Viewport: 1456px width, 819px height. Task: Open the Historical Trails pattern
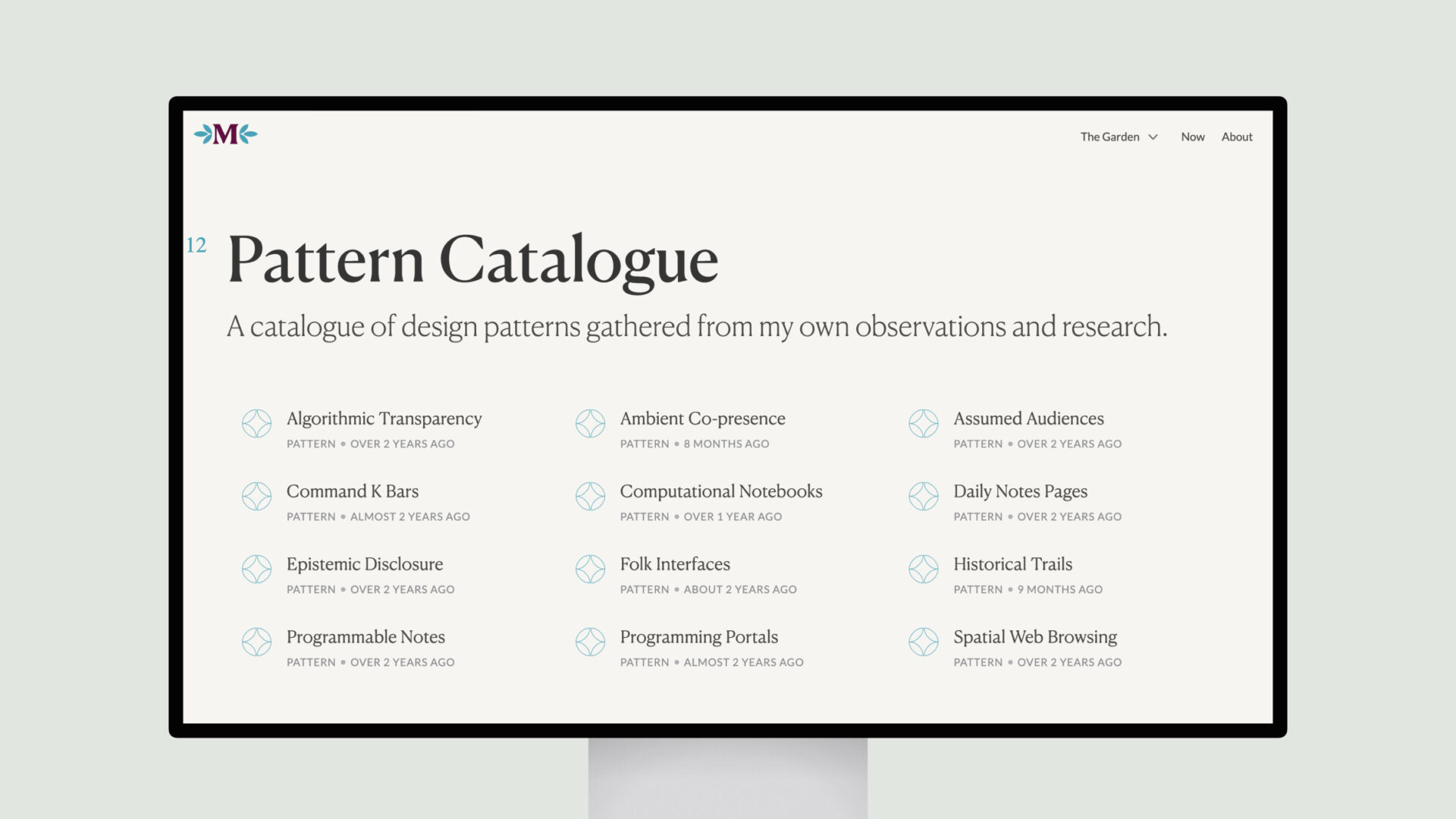tap(1012, 564)
